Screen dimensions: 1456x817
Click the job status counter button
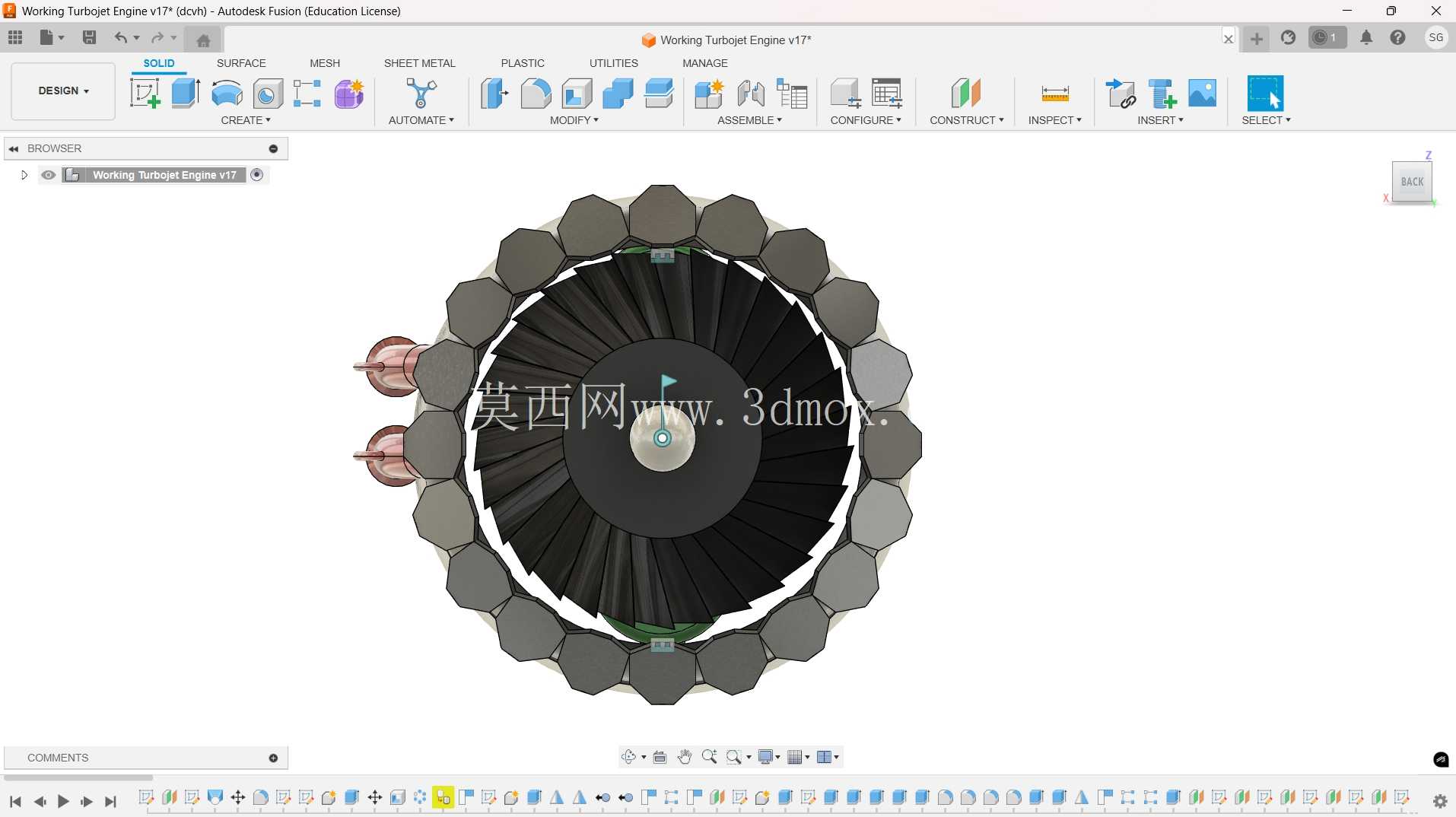pyautogui.click(x=1327, y=37)
